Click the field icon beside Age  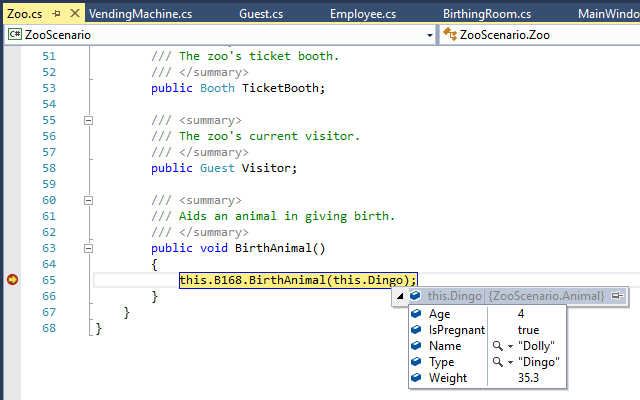(416, 314)
